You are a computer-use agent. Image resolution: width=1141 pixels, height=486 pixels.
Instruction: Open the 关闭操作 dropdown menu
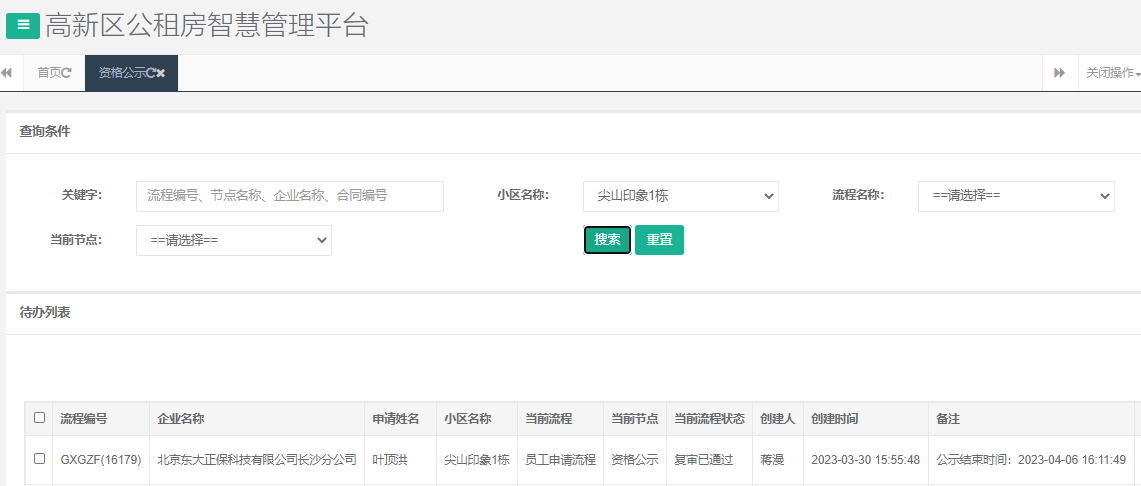(x=1111, y=73)
